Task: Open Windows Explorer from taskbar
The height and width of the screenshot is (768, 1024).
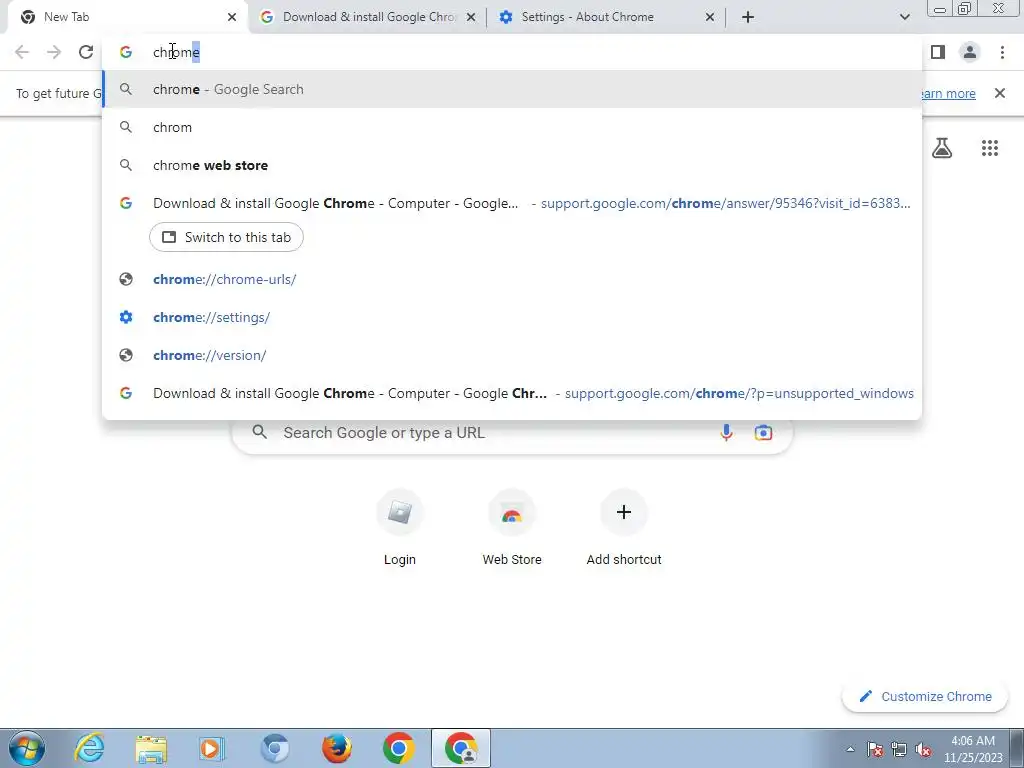Action: pos(151,748)
